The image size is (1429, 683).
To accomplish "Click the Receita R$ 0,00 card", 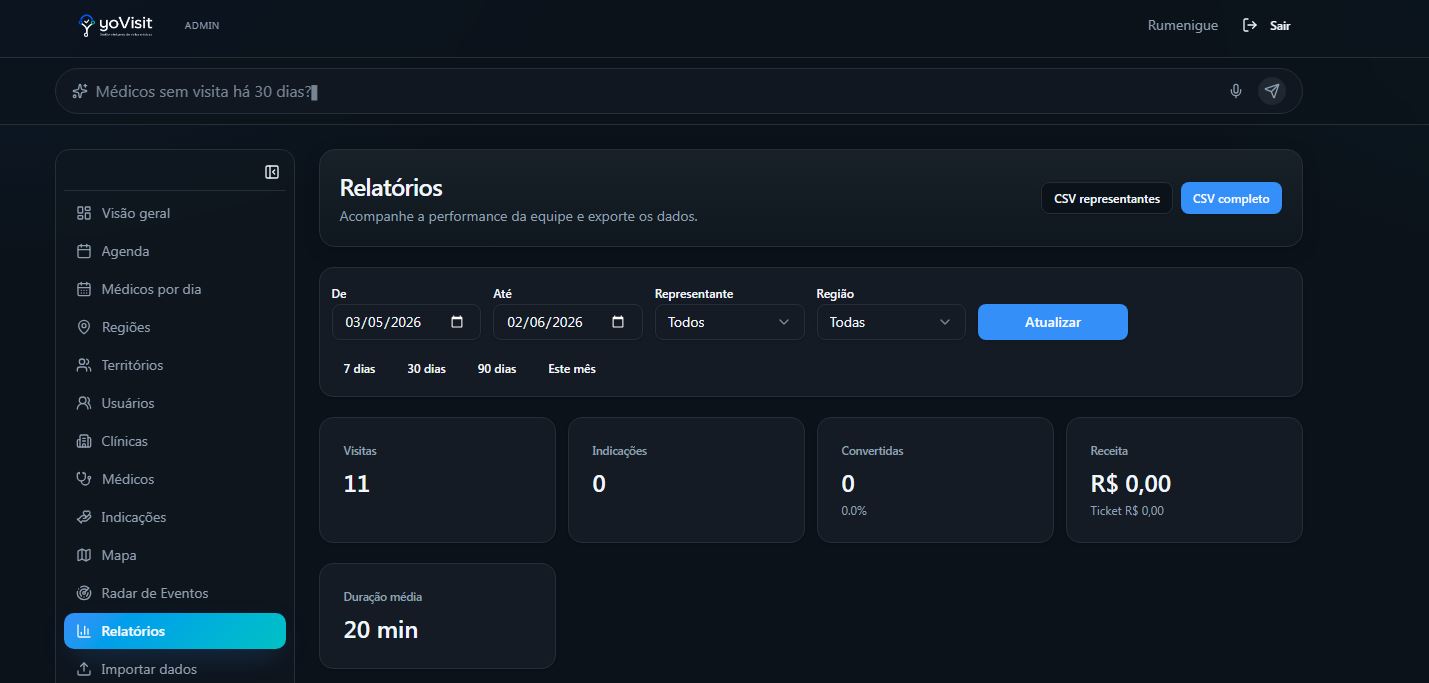I will 1184,480.
